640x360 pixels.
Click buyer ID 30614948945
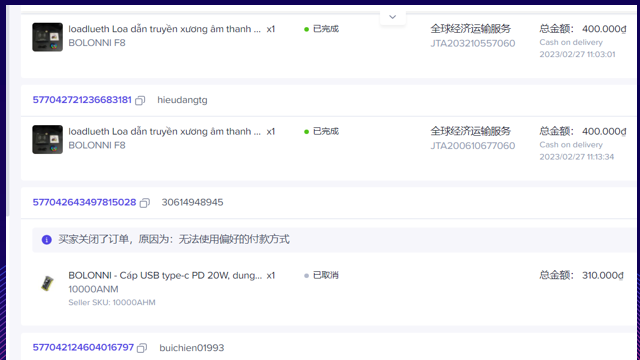[192, 202]
